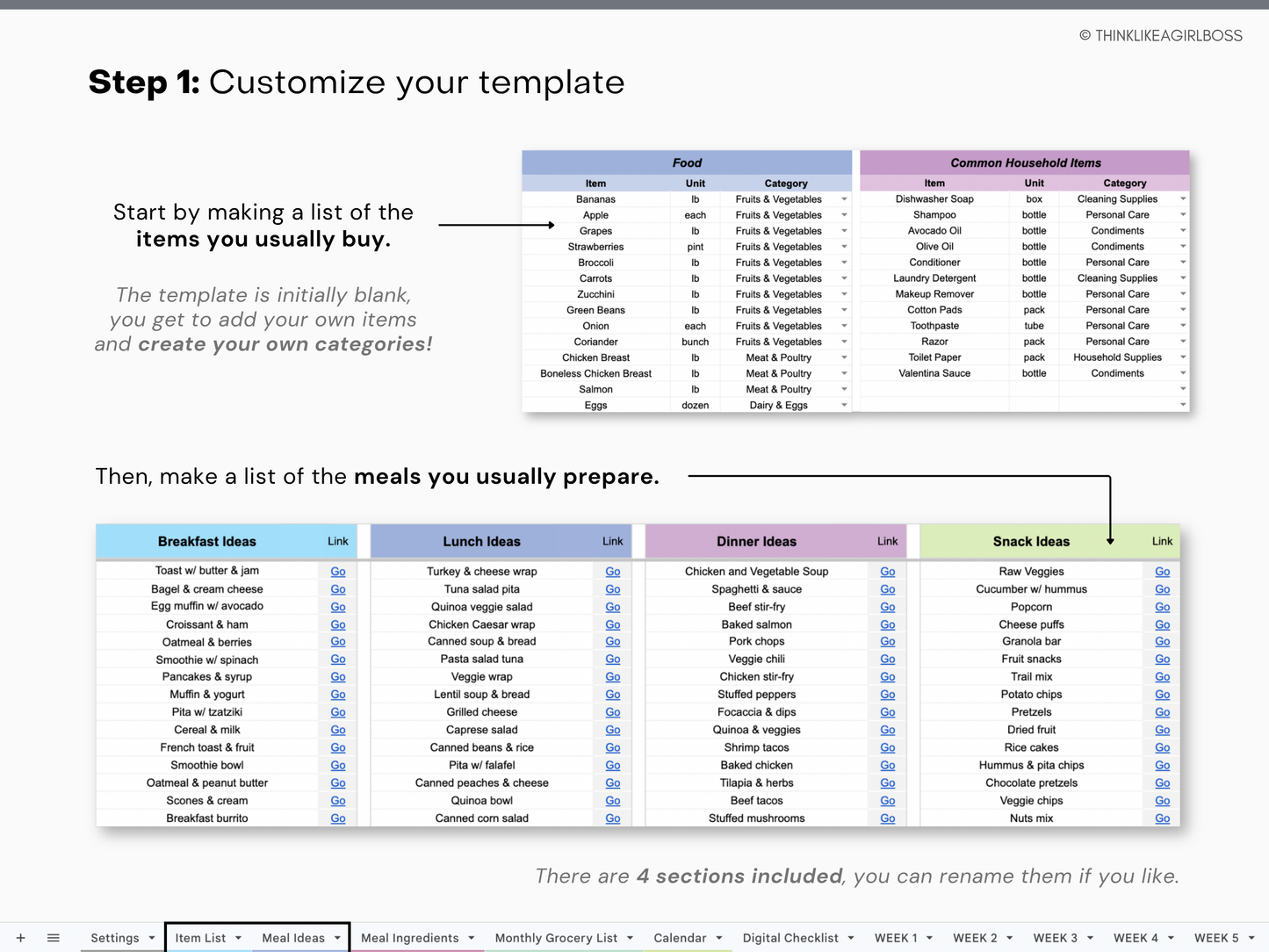Open the Go link for Grilled cheese

click(613, 712)
